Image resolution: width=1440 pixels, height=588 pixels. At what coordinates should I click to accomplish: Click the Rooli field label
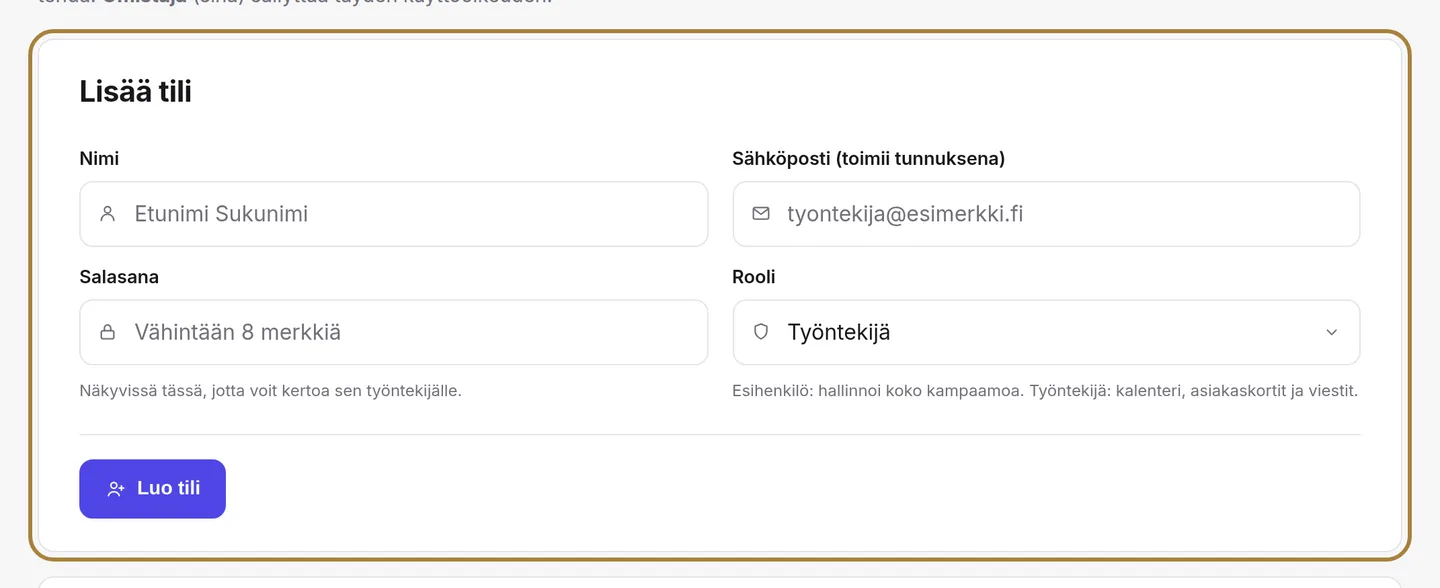click(x=754, y=277)
